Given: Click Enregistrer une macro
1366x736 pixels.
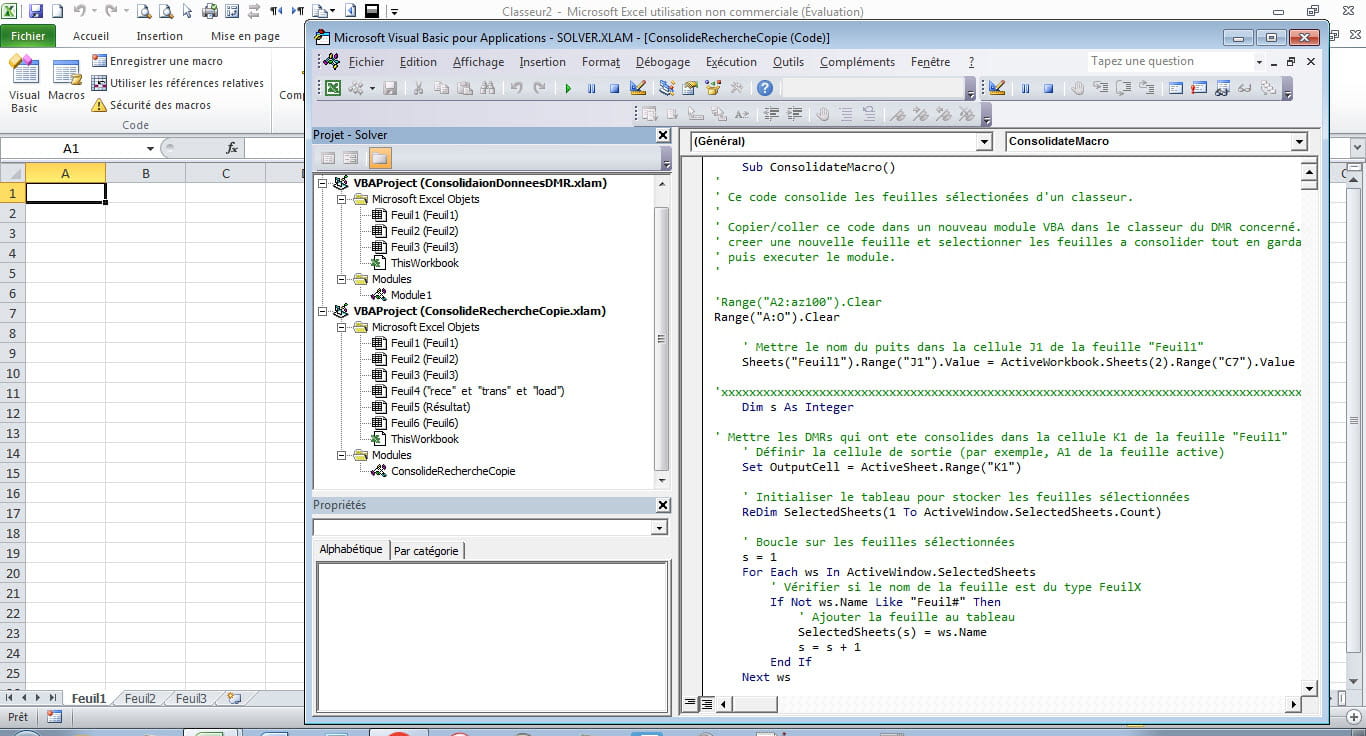Looking at the screenshot, I should click(x=157, y=61).
